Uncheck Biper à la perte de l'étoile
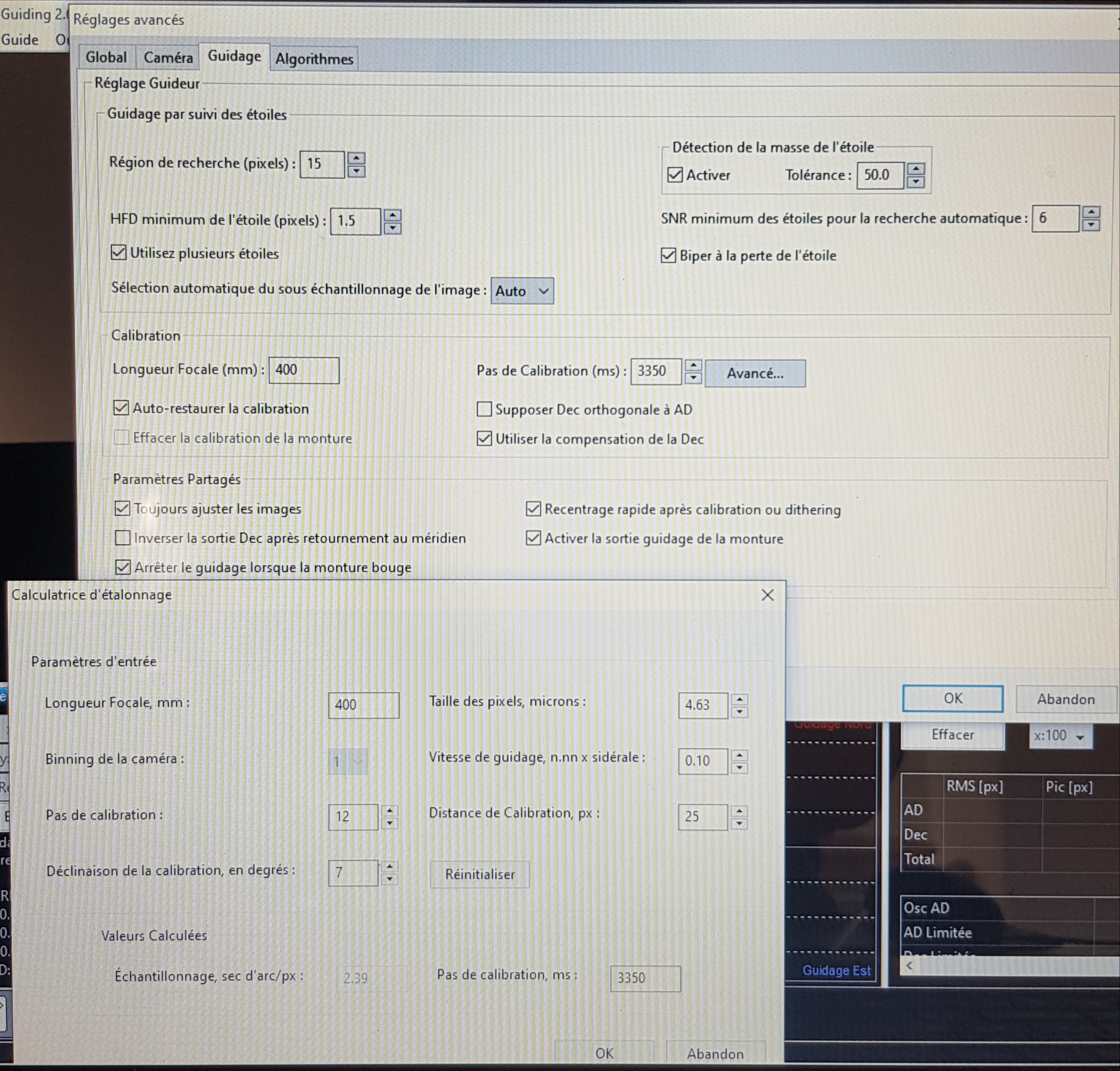This screenshot has height=1071, width=1120. pos(668,255)
